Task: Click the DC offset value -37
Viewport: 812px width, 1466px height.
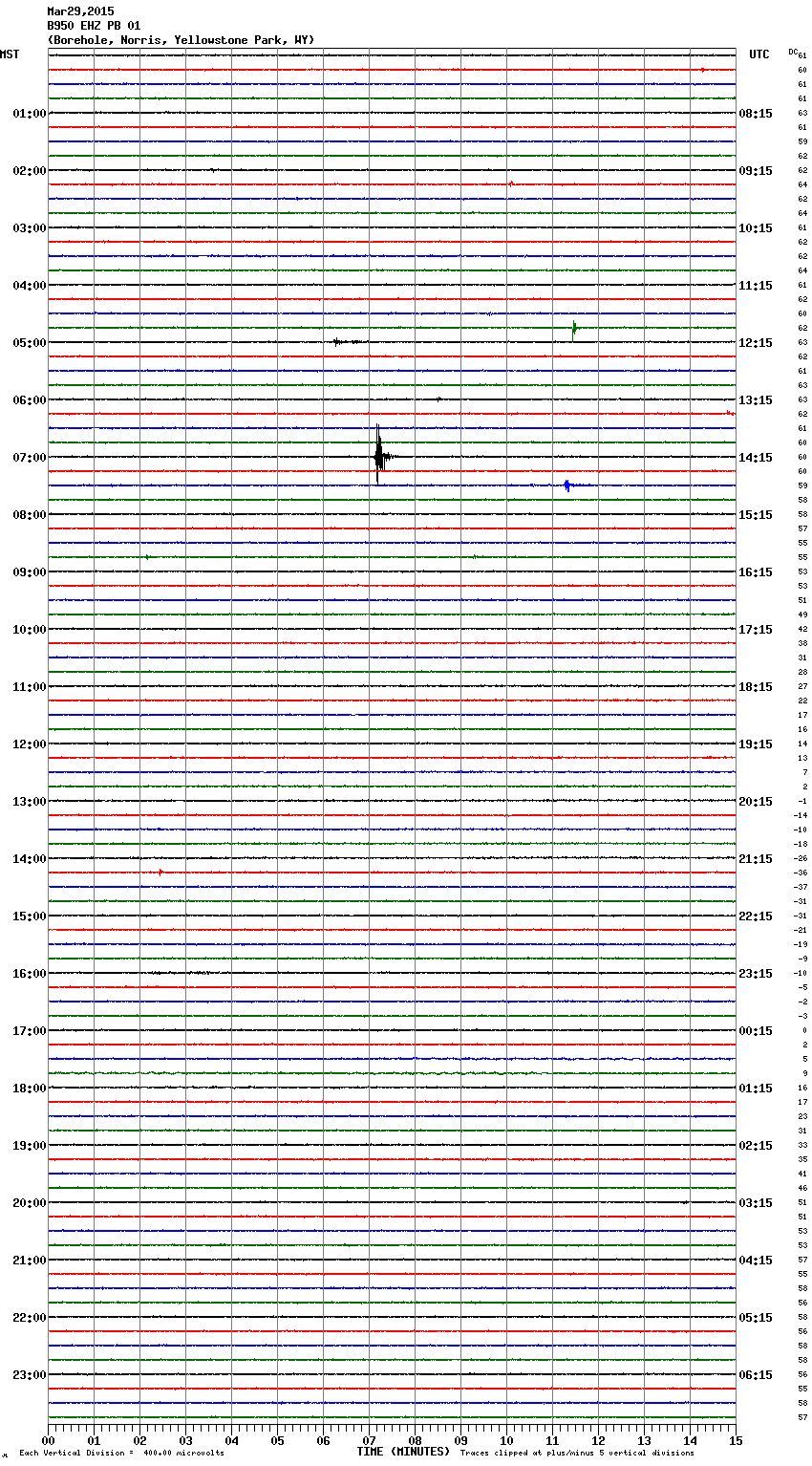Action: (x=801, y=887)
